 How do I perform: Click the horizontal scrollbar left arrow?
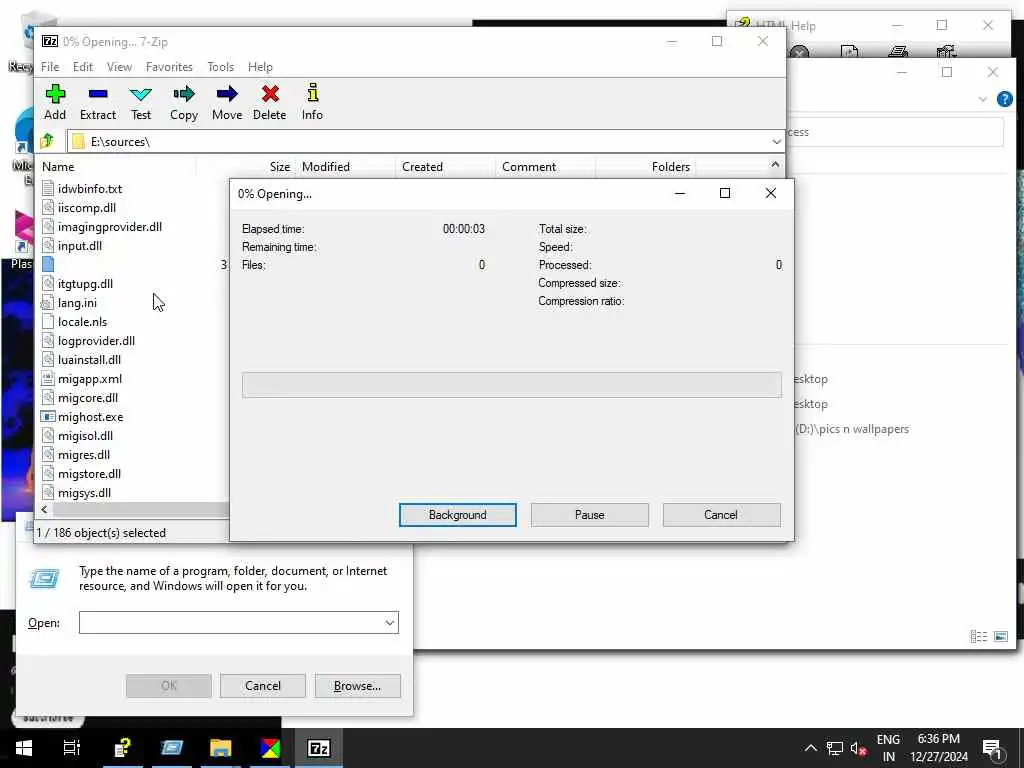(x=44, y=509)
